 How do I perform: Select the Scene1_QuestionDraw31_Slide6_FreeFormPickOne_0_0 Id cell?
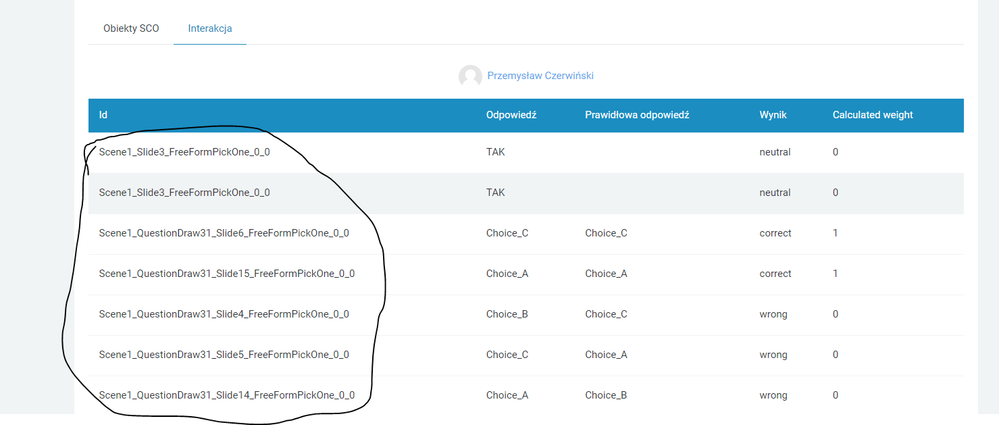click(224, 233)
